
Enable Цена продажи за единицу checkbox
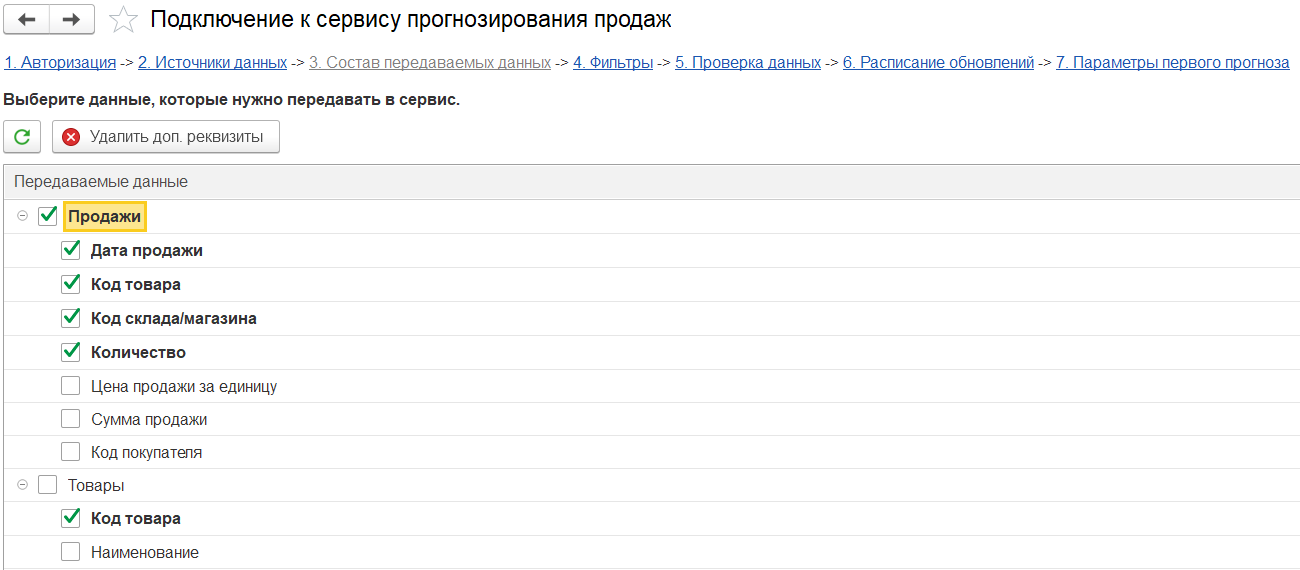71,386
